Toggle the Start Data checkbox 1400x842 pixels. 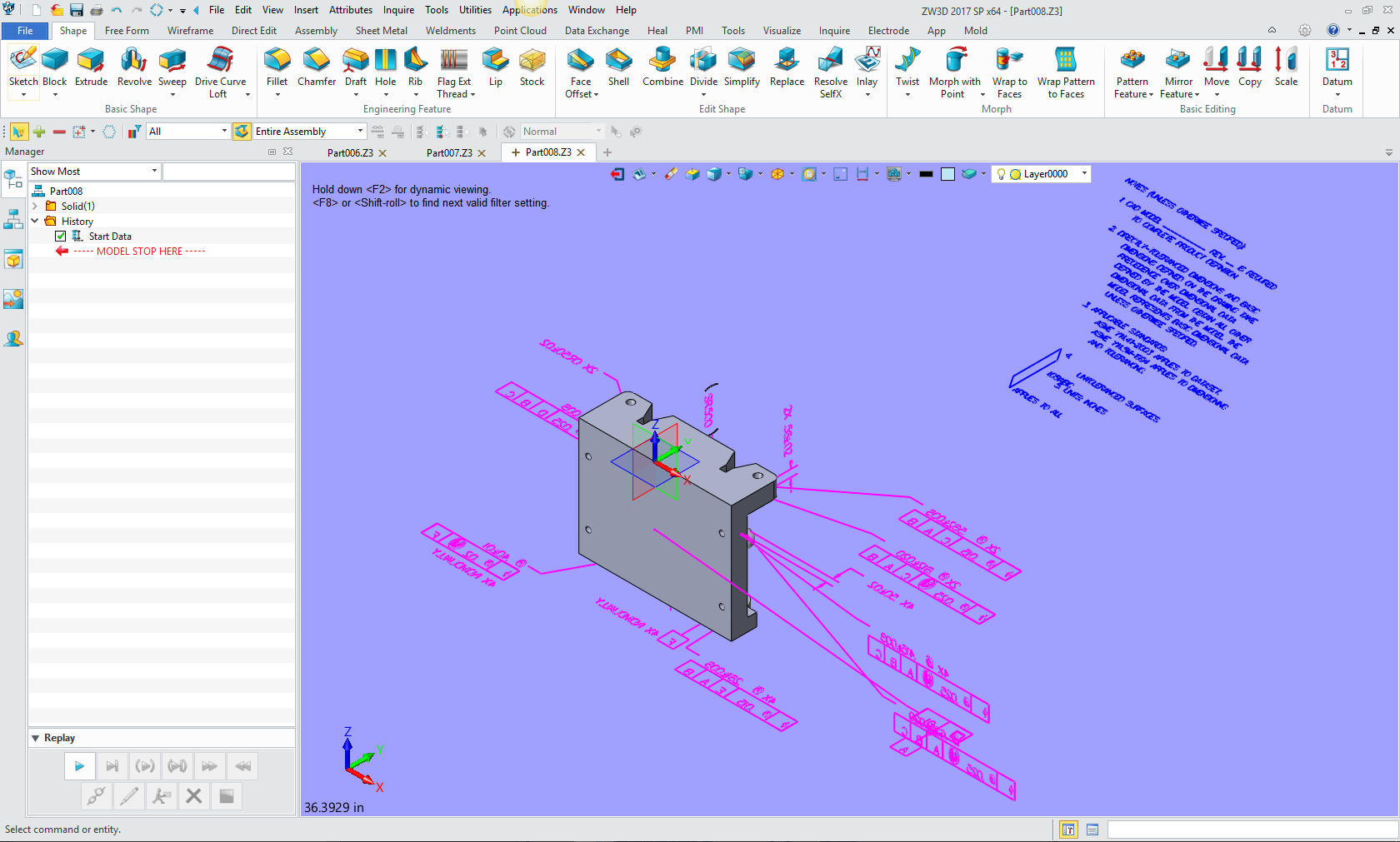click(x=61, y=237)
